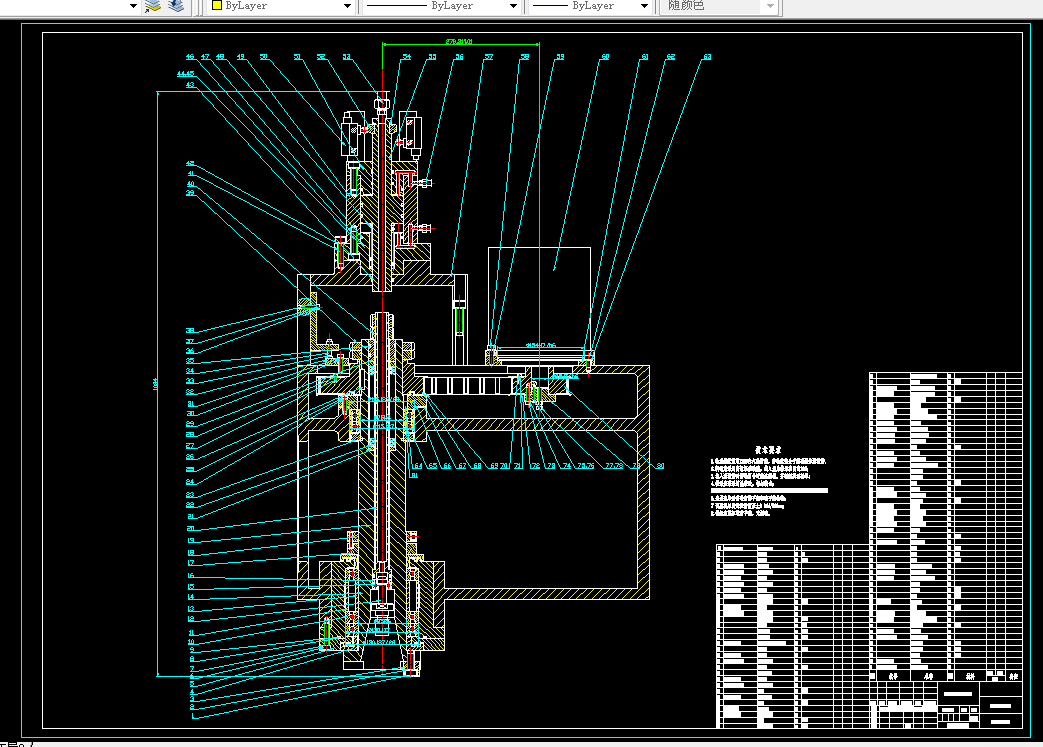Select the 1034 vertical dimension text

pos(155,384)
